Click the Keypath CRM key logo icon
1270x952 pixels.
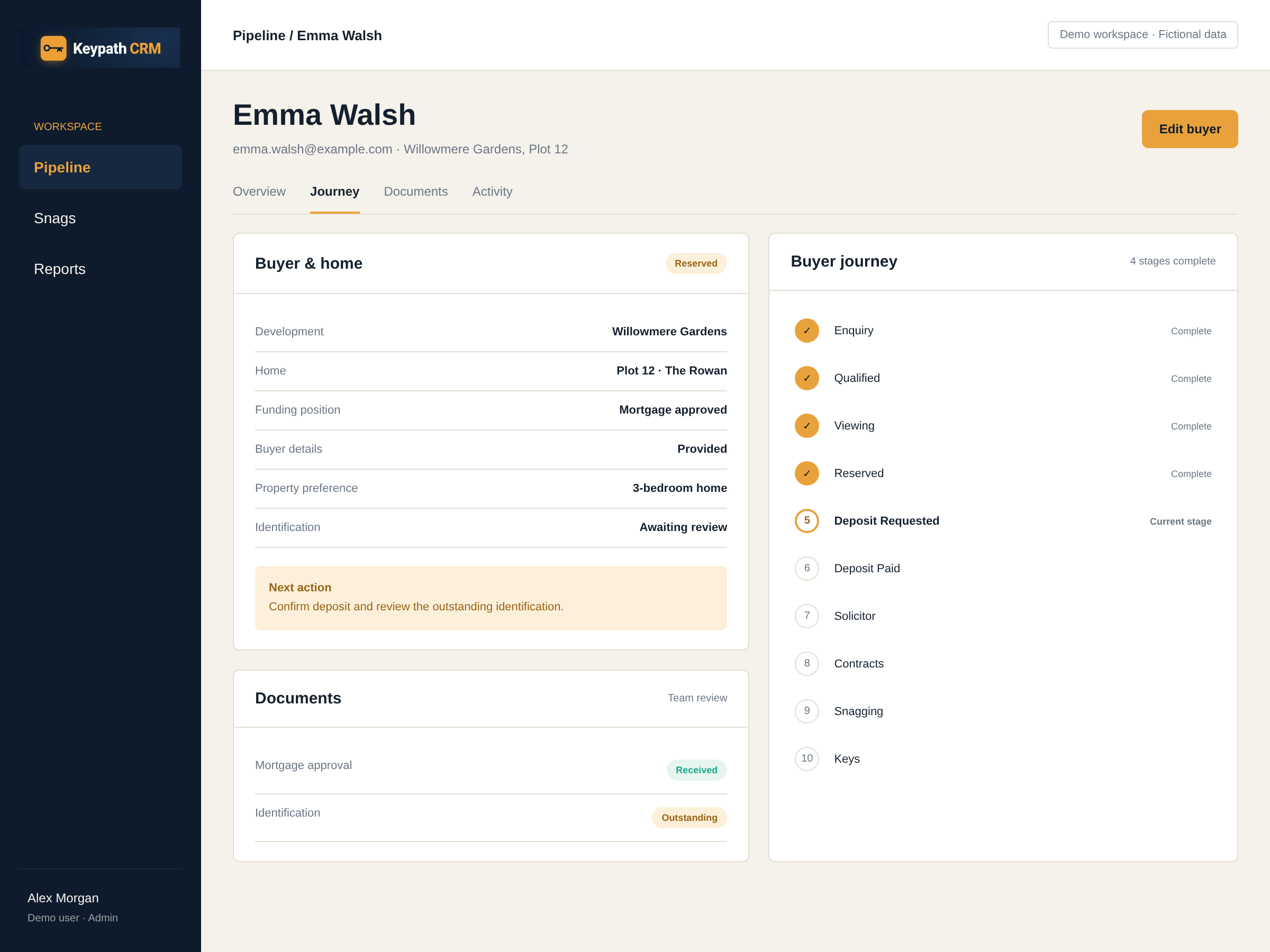tap(53, 48)
